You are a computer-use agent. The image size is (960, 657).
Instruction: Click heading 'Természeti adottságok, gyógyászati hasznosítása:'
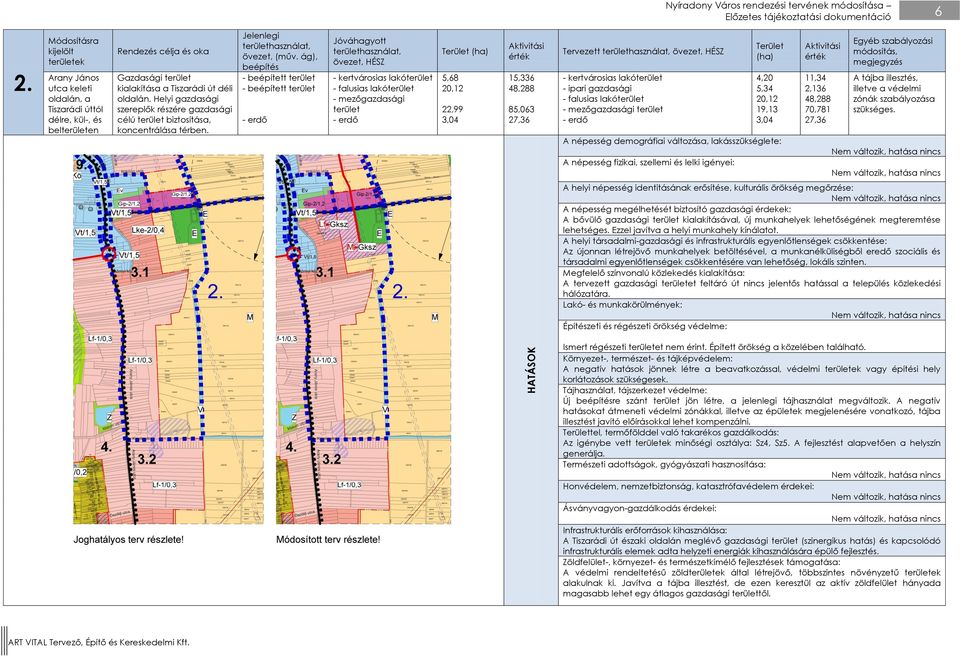(664, 464)
